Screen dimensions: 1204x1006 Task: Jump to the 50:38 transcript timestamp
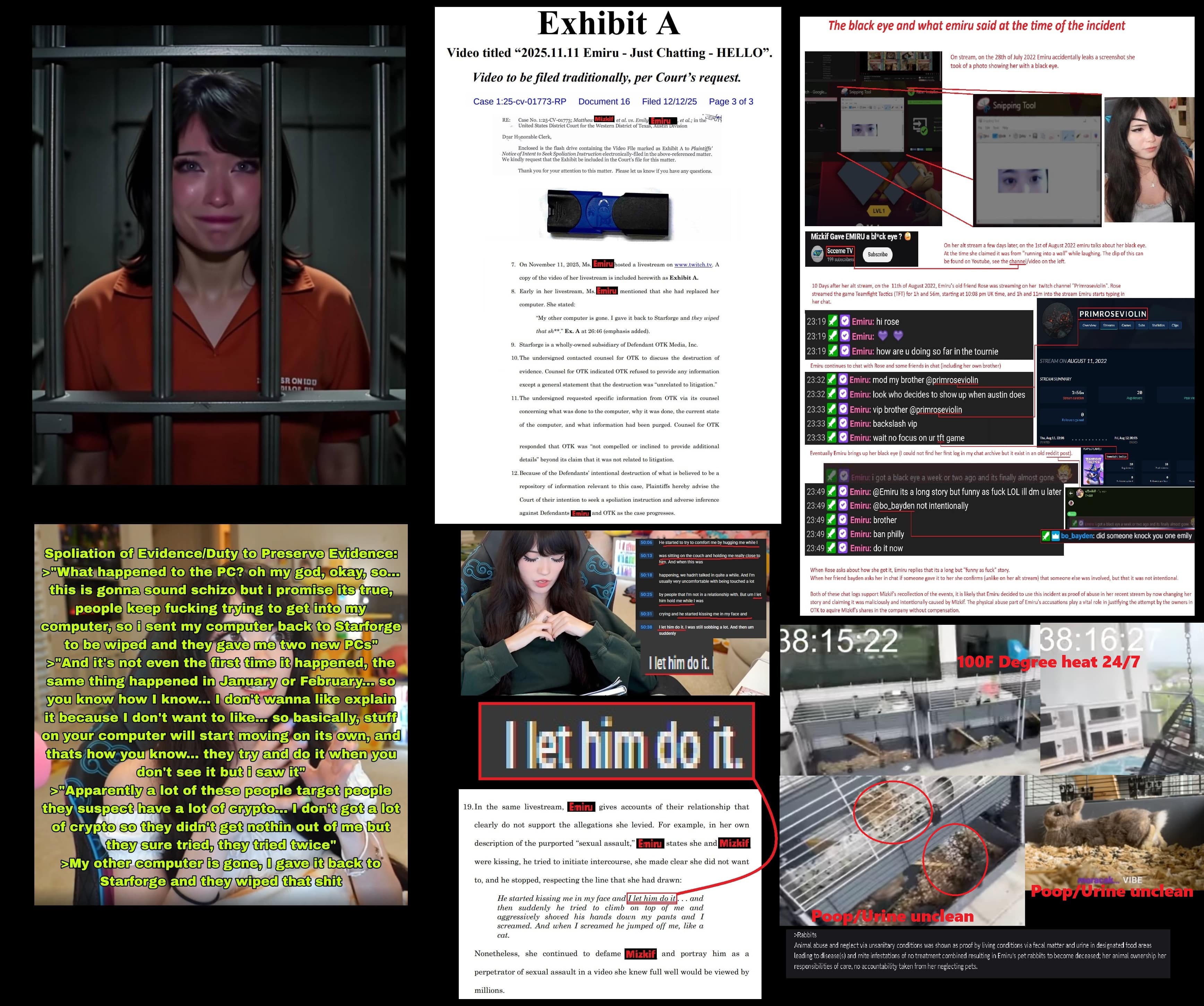(x=646, y=627)
